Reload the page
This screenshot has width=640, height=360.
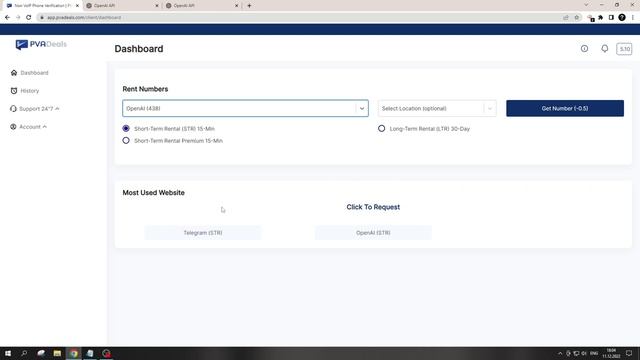29,18
